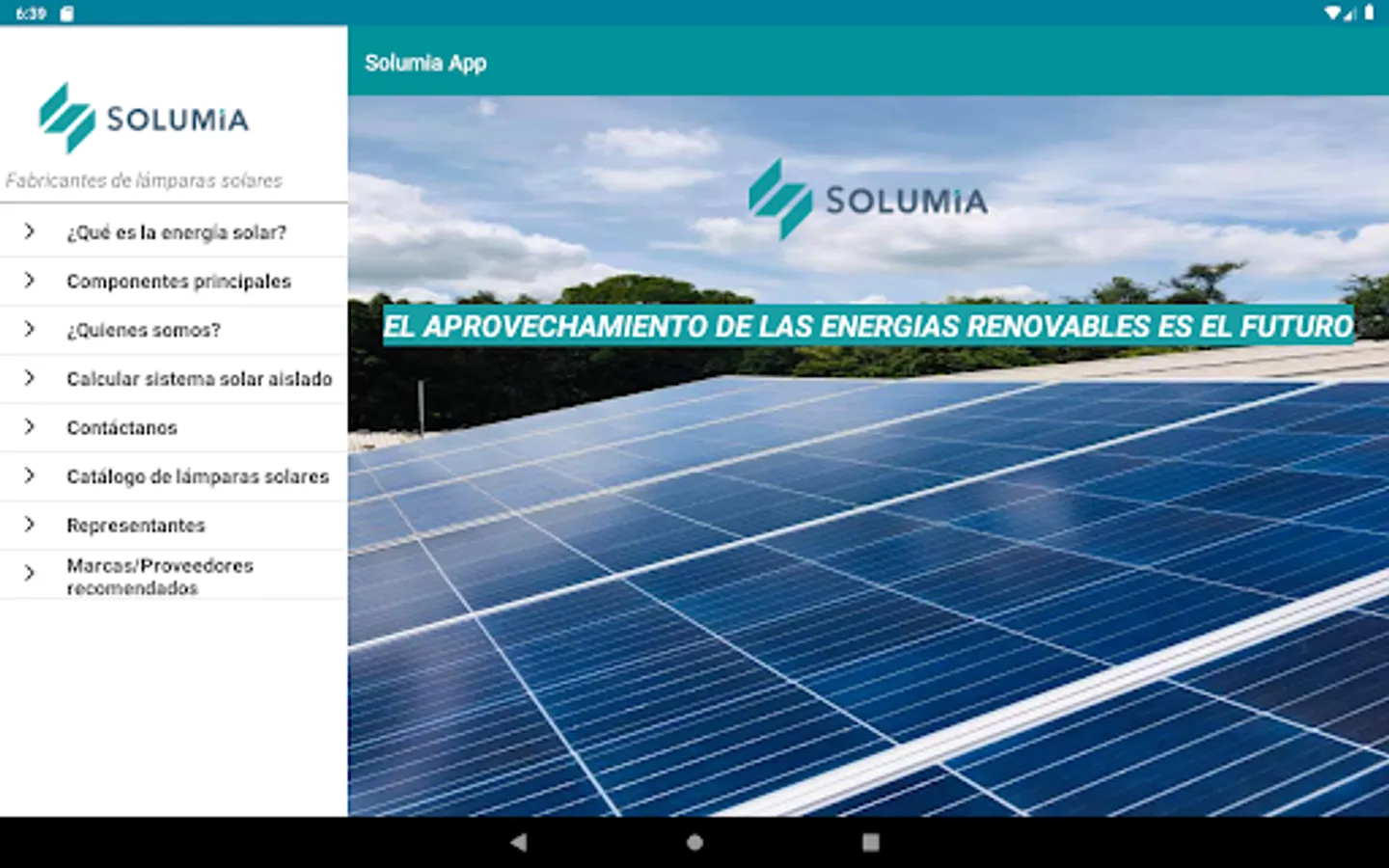
Task: Click the Solumia logo in drawer header
Action: pos(144,118)
